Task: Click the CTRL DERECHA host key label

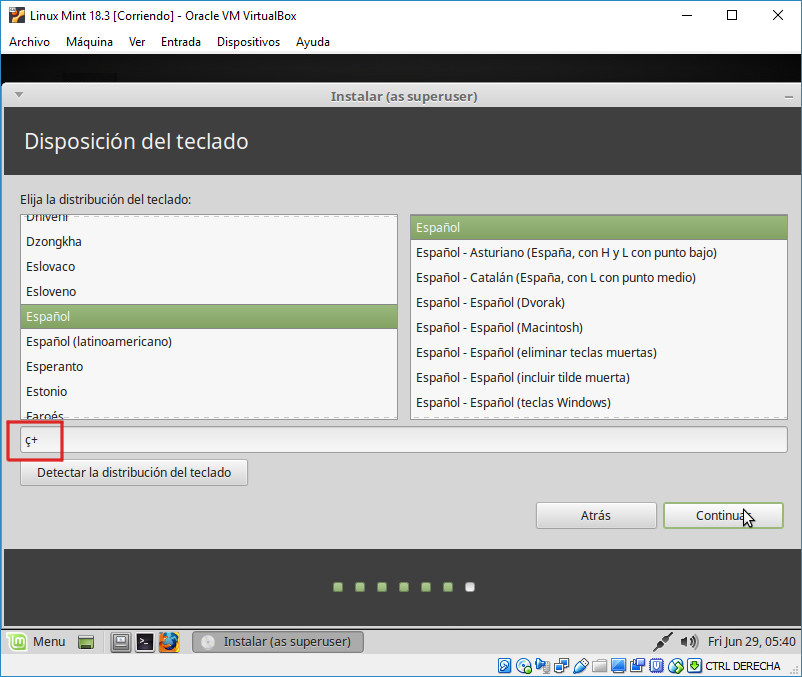Action: point(743,666)
